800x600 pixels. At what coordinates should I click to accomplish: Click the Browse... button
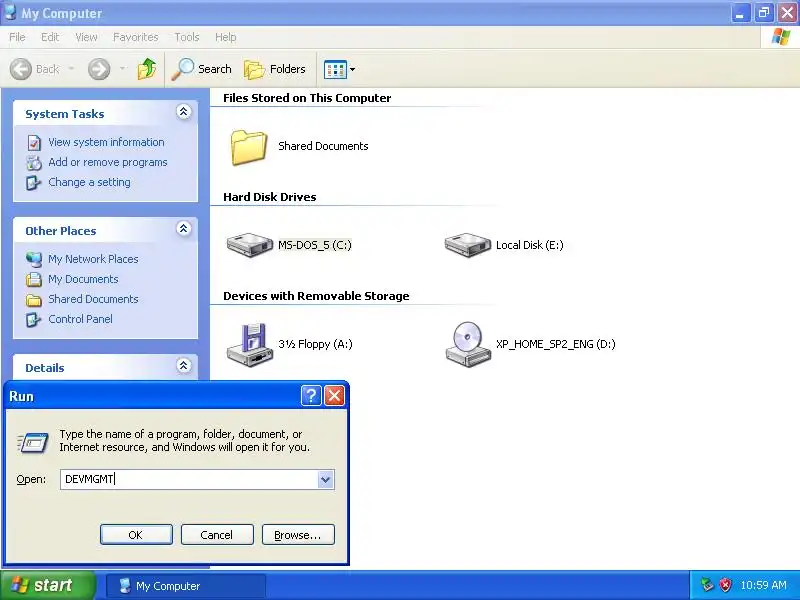point(298,535)
